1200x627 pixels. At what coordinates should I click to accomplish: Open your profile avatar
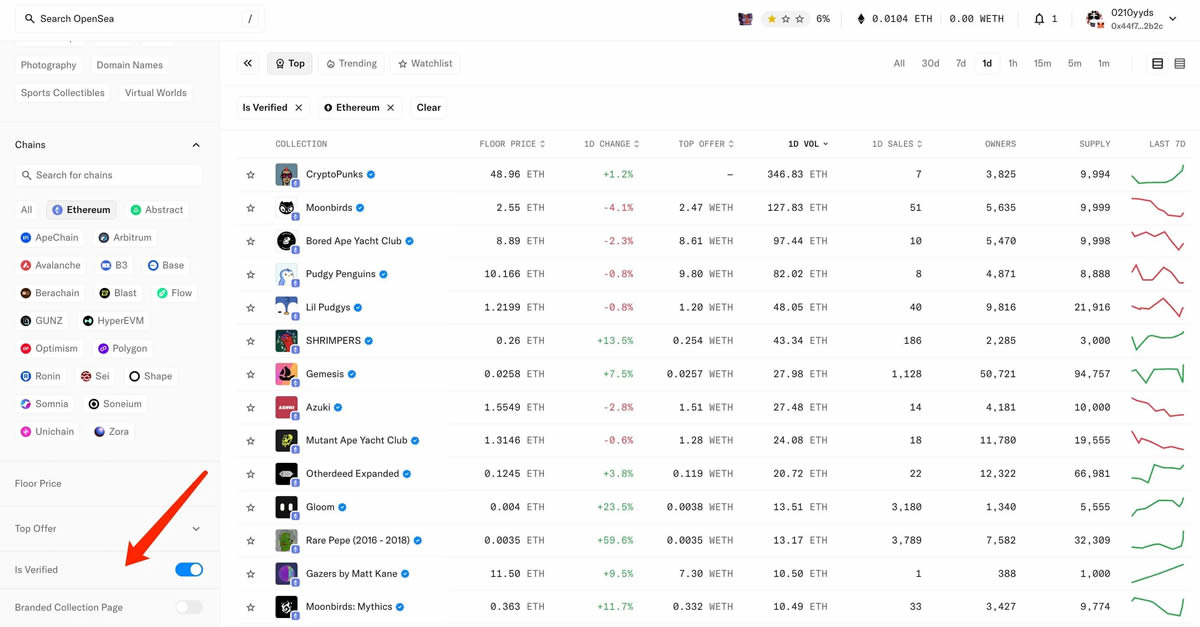coord(1094,18)
